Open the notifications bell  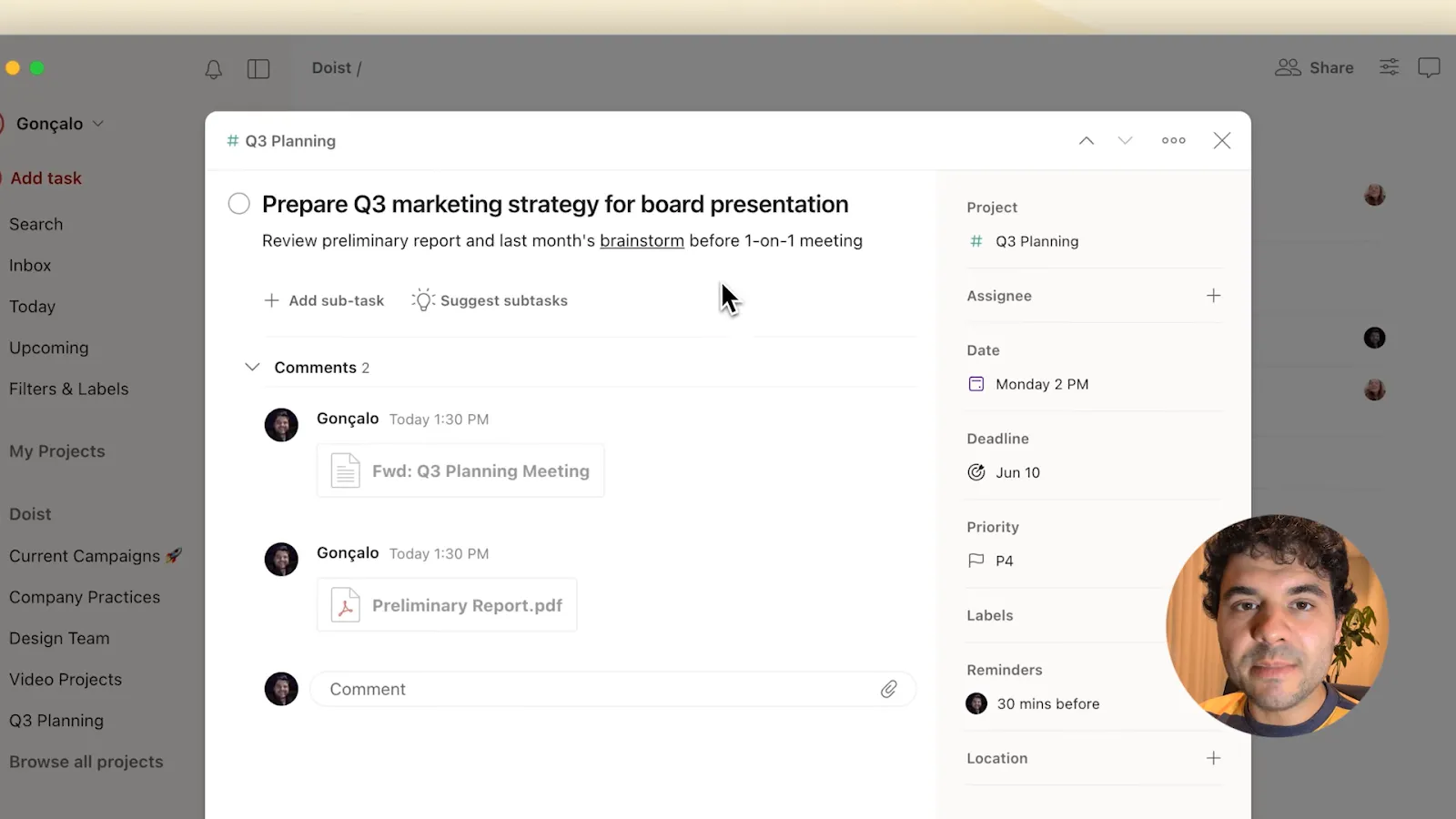(x=213, y=69)
